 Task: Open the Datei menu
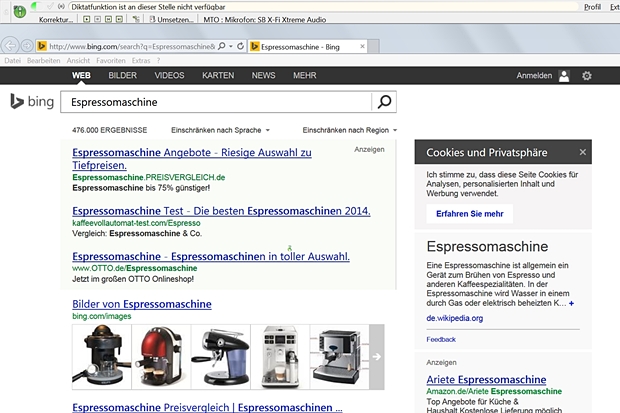pos(13,61)
